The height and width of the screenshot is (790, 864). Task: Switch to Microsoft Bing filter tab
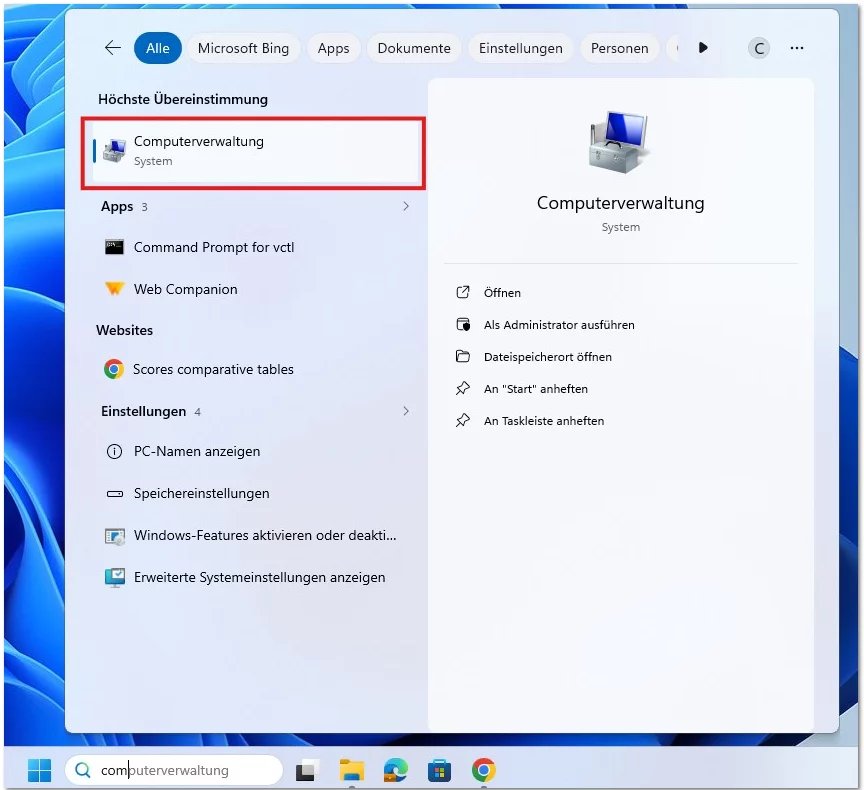coord(243,48)
